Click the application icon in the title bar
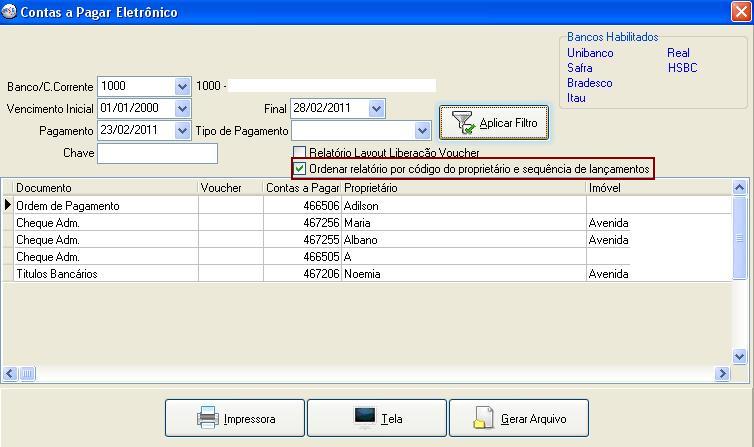The width and height of the screenshot is (754, 447). (x=10, y=12)
